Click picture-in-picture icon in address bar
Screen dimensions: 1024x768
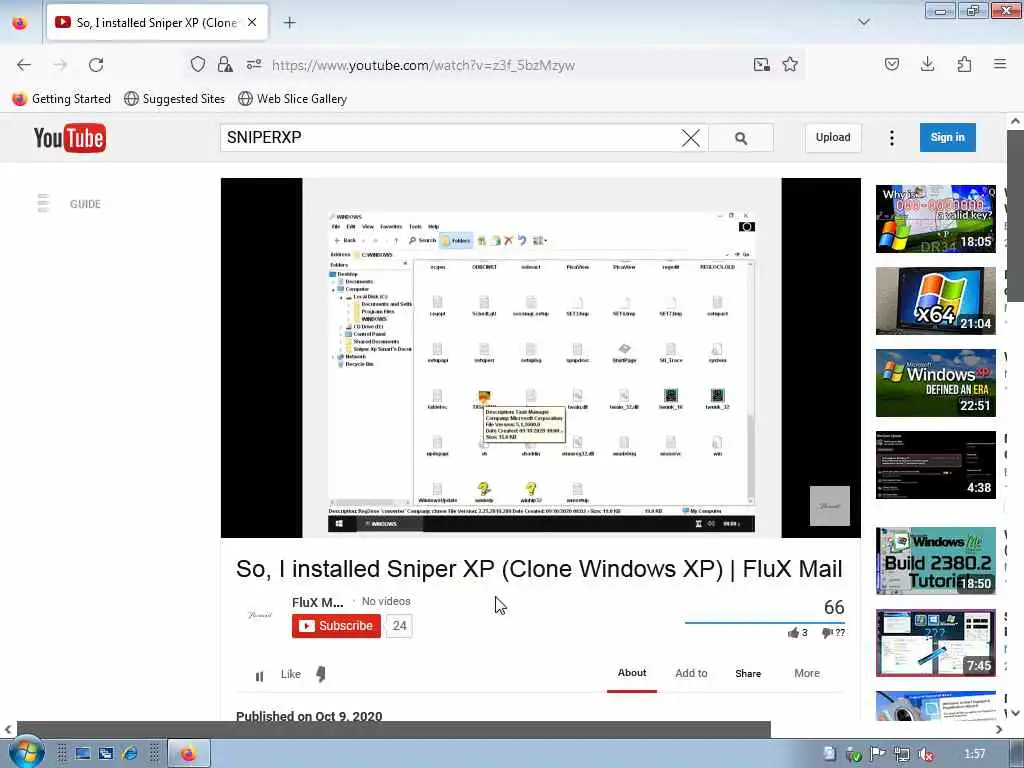coord(761,64)
